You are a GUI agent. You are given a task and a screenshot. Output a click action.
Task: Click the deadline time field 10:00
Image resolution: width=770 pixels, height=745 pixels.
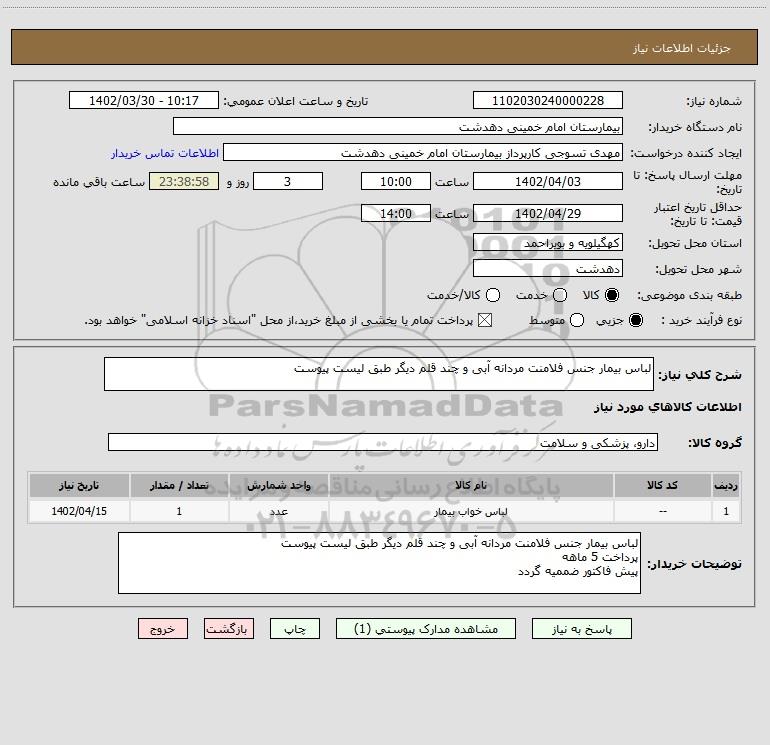(396, 181)
